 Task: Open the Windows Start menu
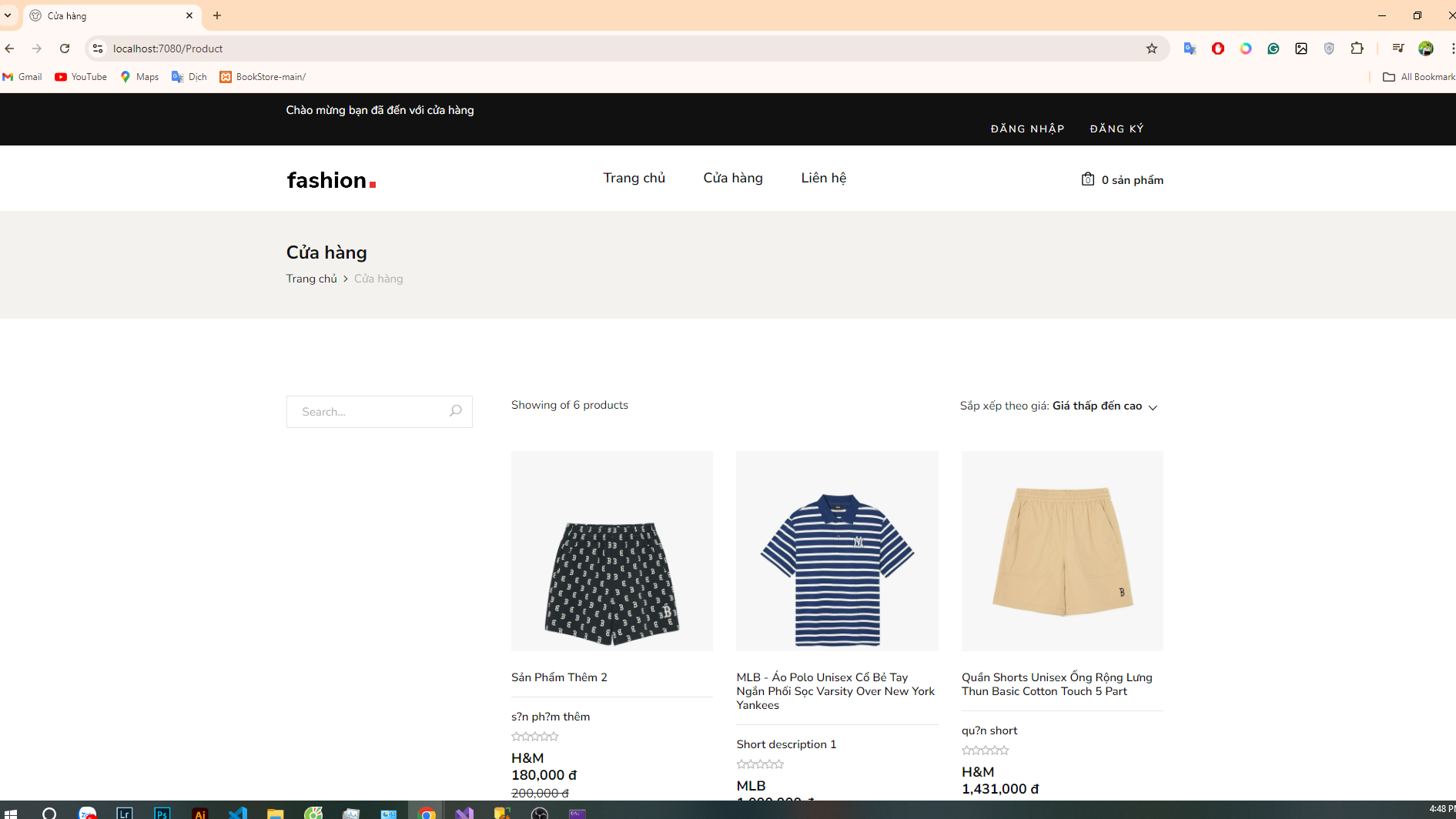(11, 813)
